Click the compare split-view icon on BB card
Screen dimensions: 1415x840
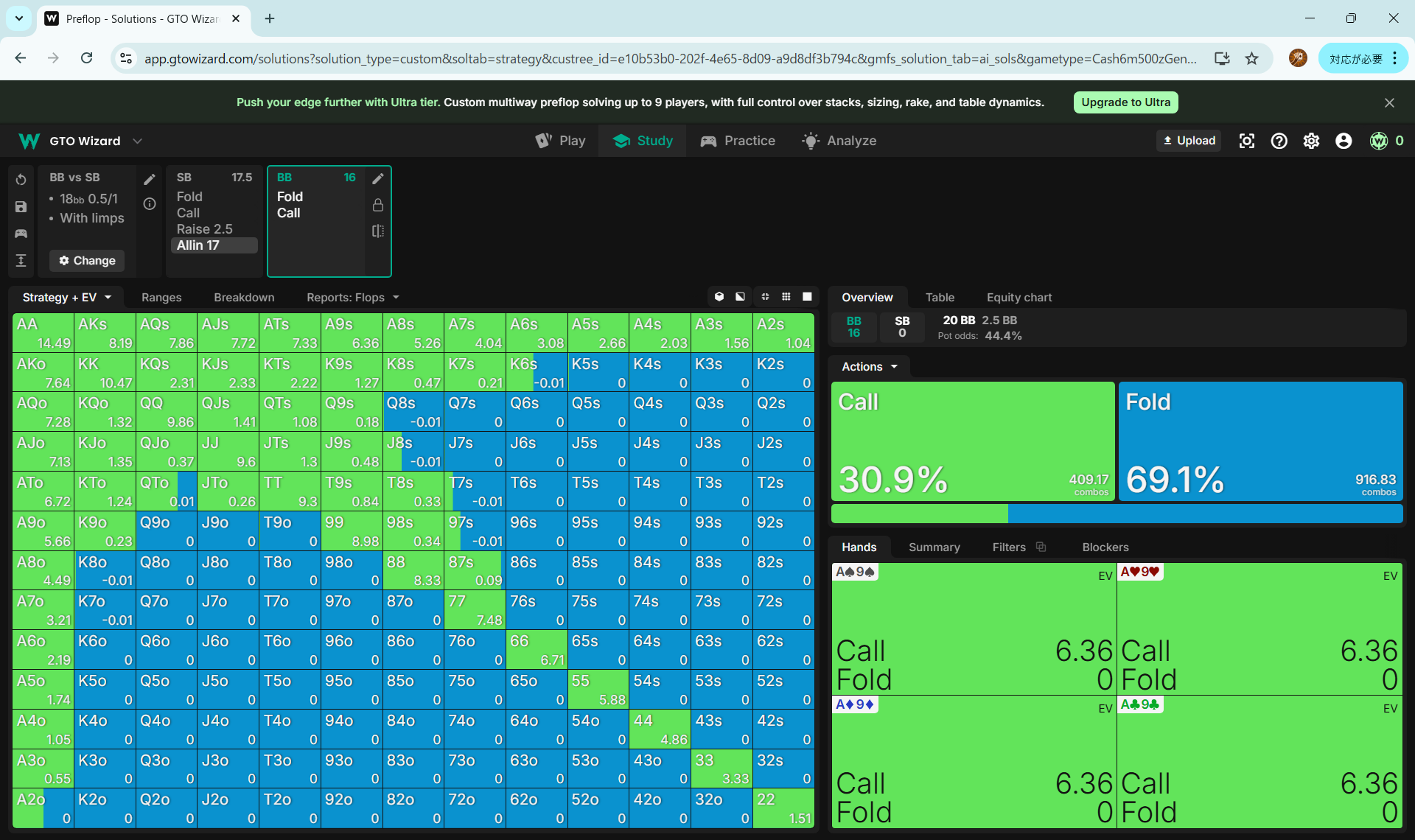pyautogui.click(x=378, y=231)
